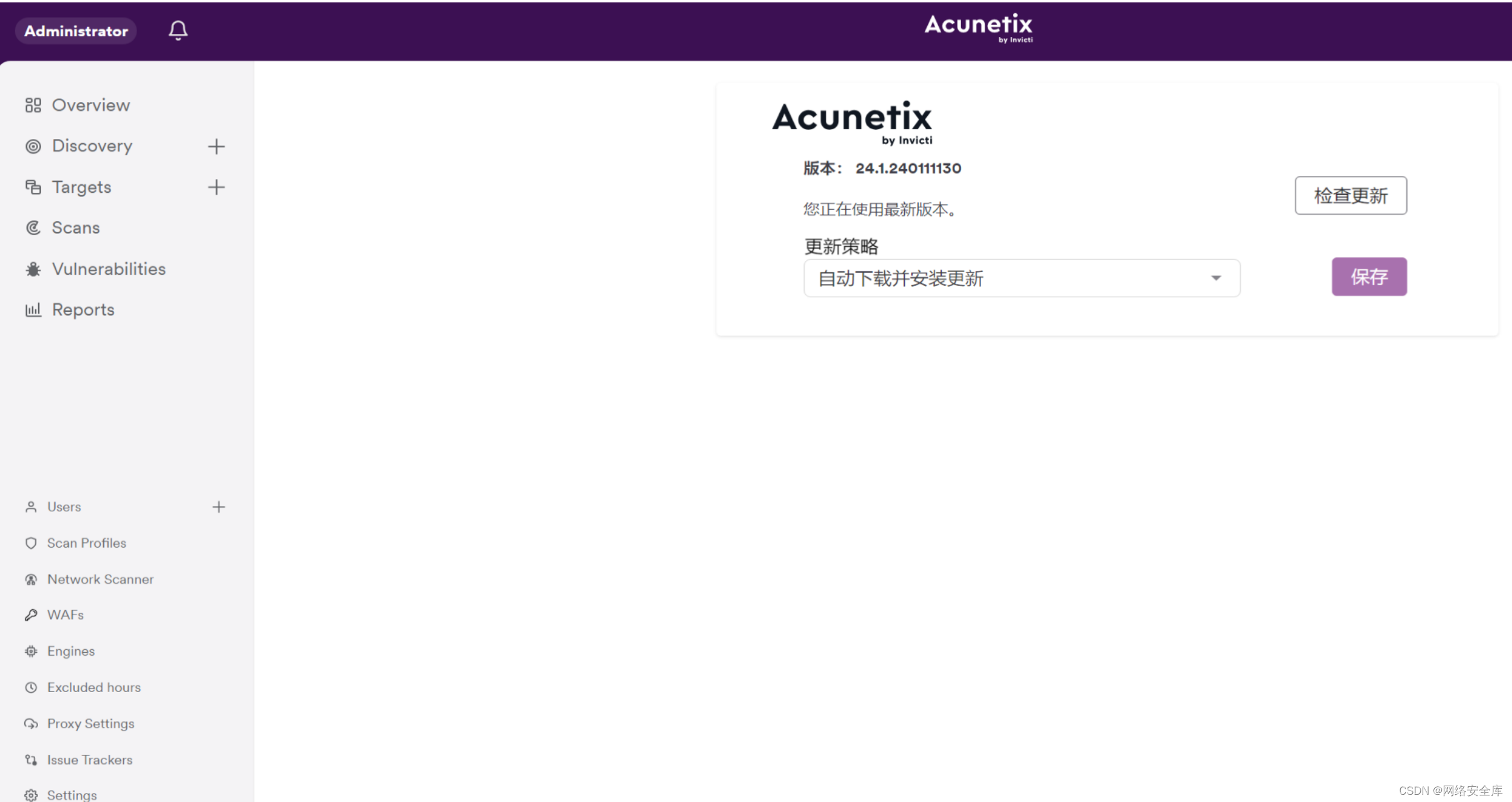1512x802 pixels.
Task: Open Network Scanner settings
Action: click(x=100, y=579)
